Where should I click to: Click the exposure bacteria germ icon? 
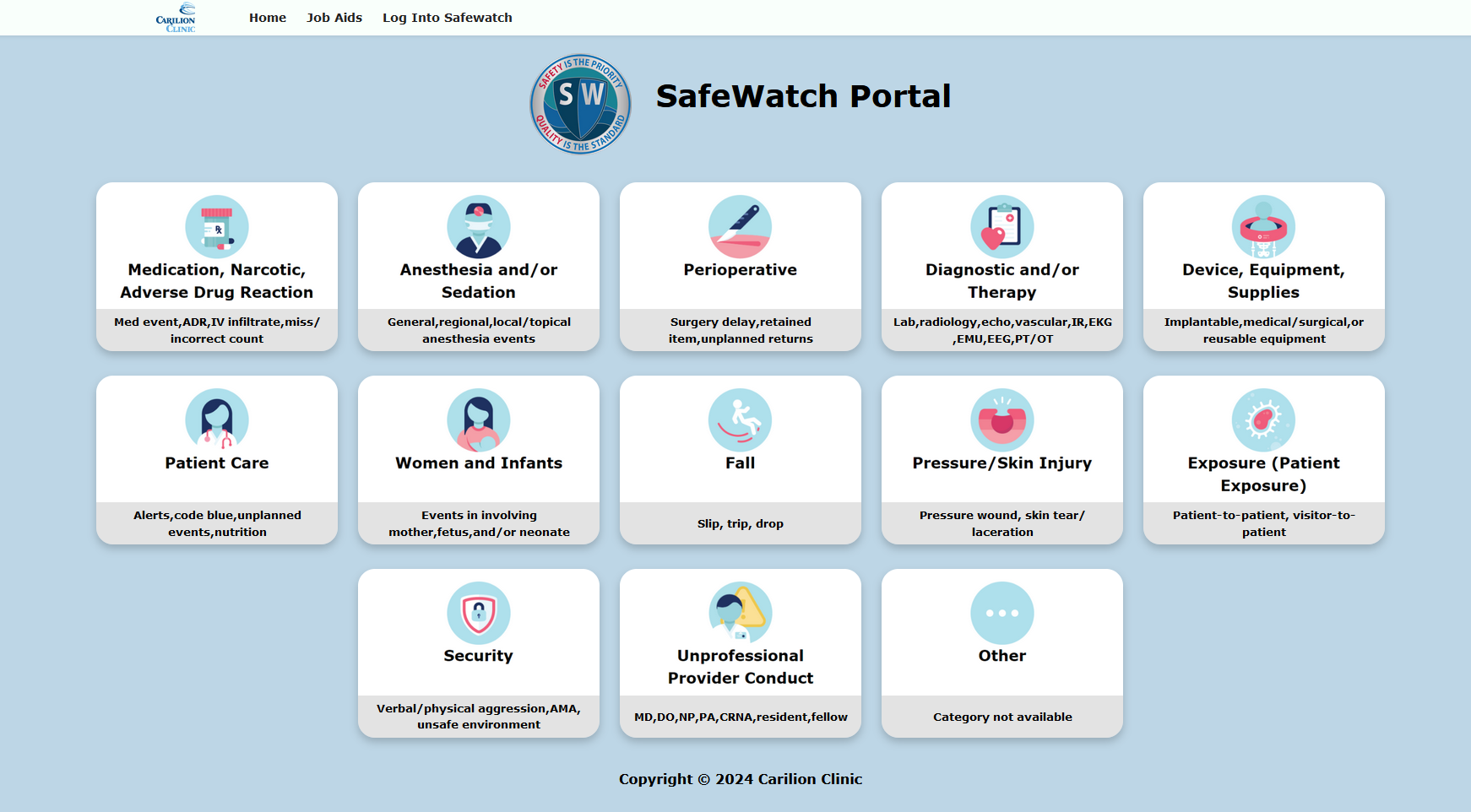point(1264,420)
